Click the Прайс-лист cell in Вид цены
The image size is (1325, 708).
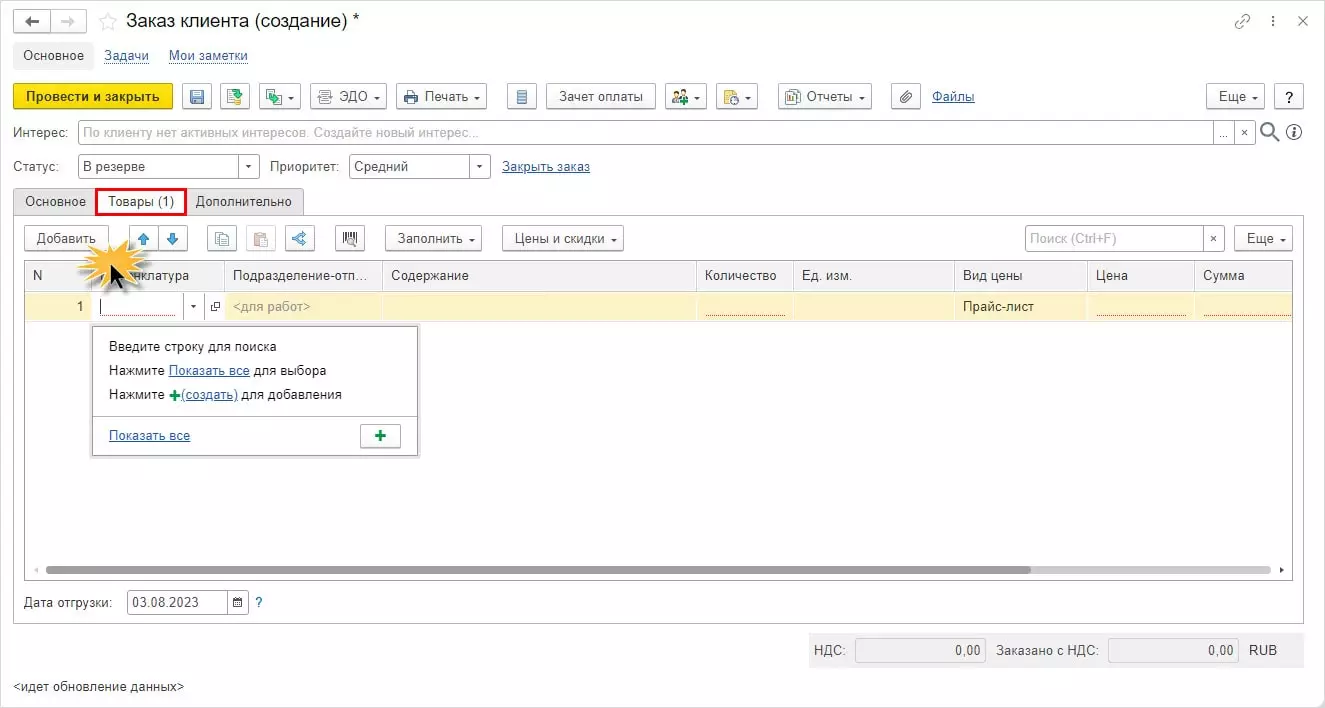[1021, 307]
